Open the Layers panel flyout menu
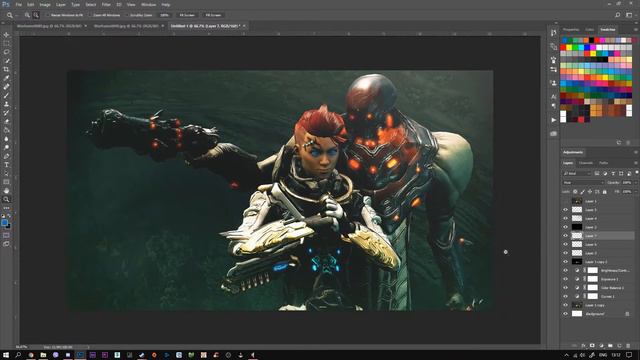Screen dimensions: 640x360 point(636,163)
